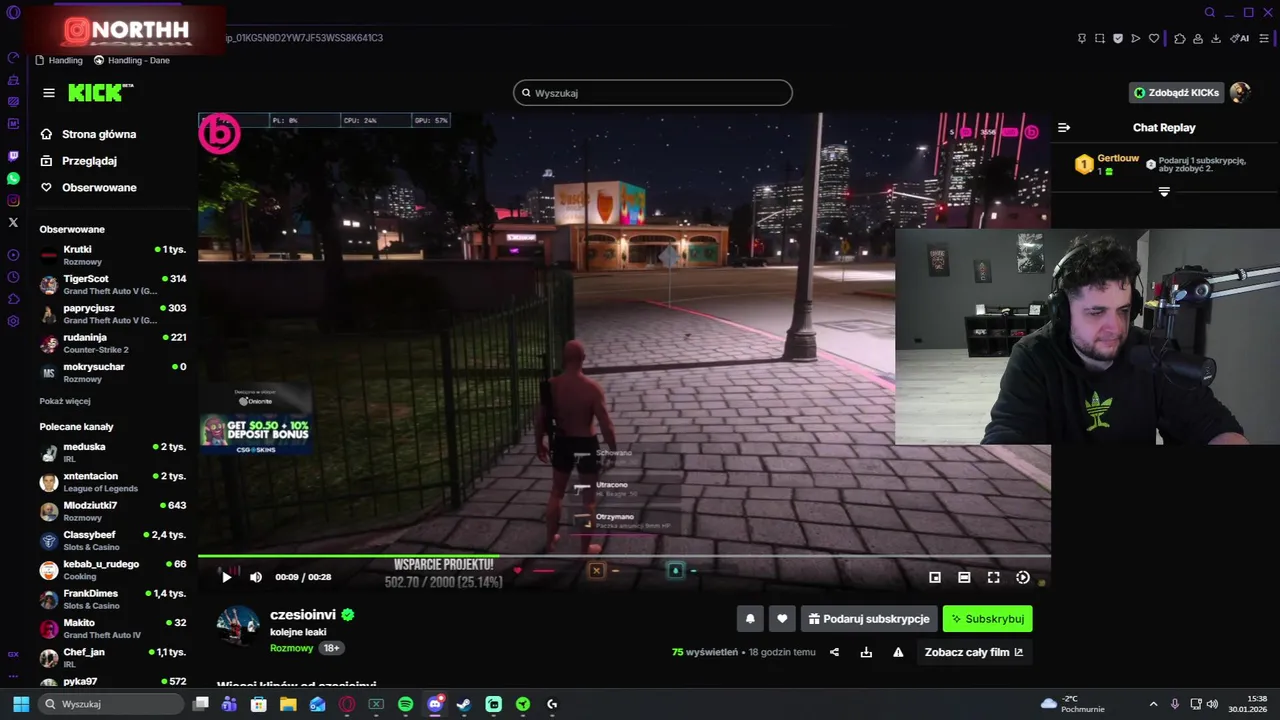
Task: Collapse the Chat Replay panel
Action: [1064, 127]
